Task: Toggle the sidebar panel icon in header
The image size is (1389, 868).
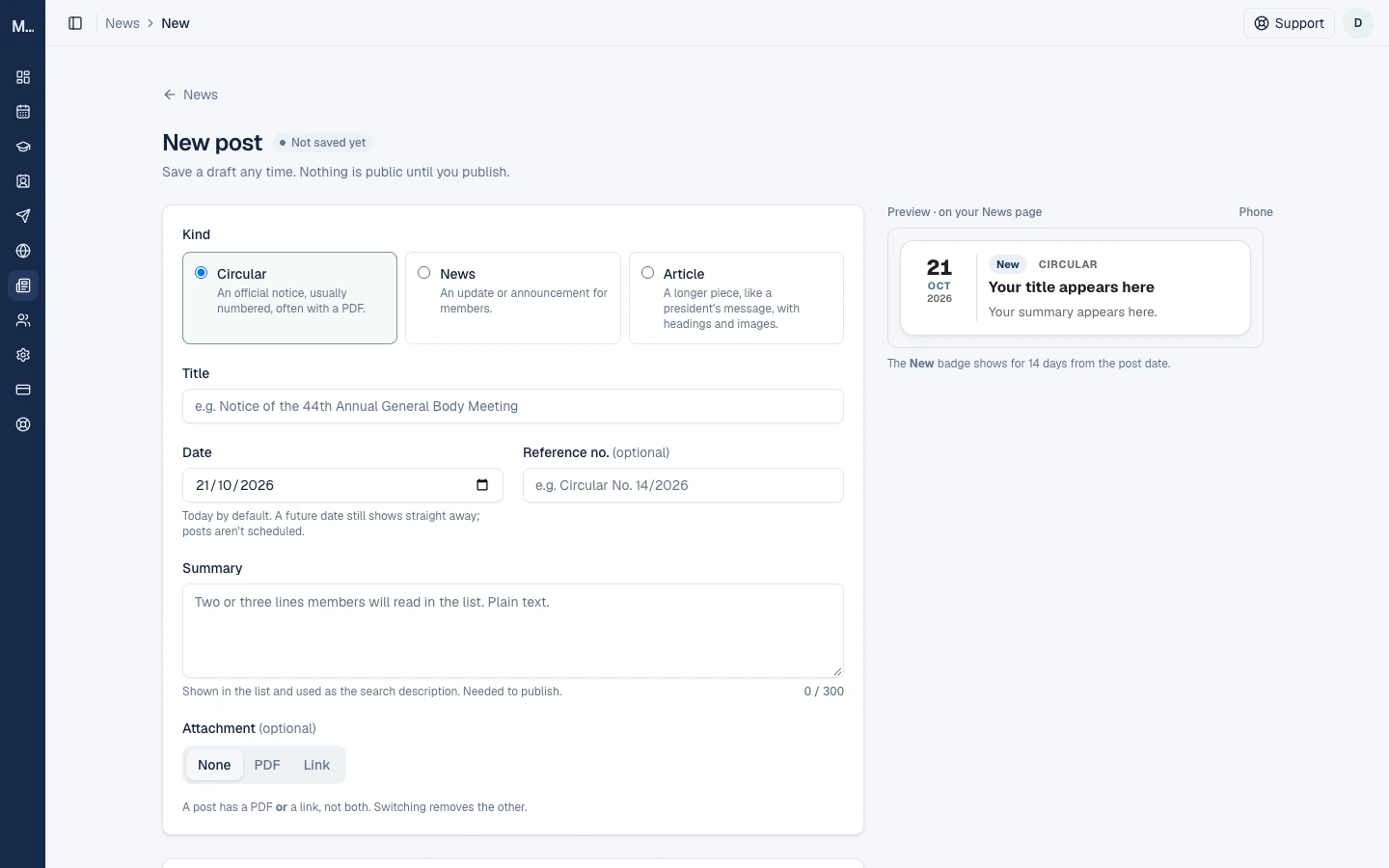Action: pyautogui.click(x=75, y=23)
